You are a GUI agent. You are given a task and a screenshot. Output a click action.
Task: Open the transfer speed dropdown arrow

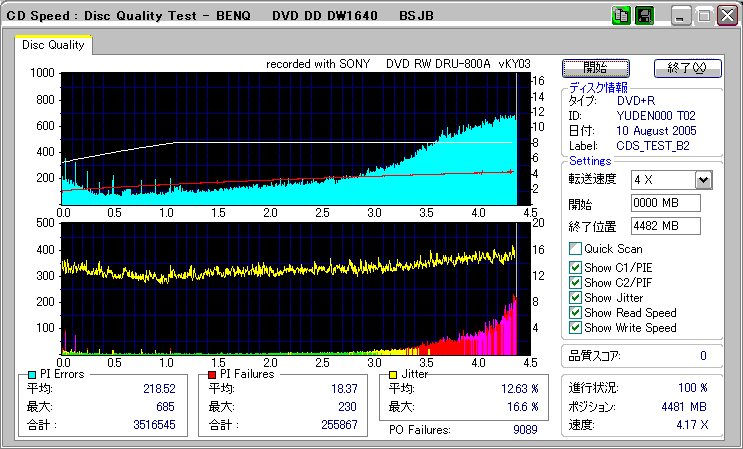[703, 180]
